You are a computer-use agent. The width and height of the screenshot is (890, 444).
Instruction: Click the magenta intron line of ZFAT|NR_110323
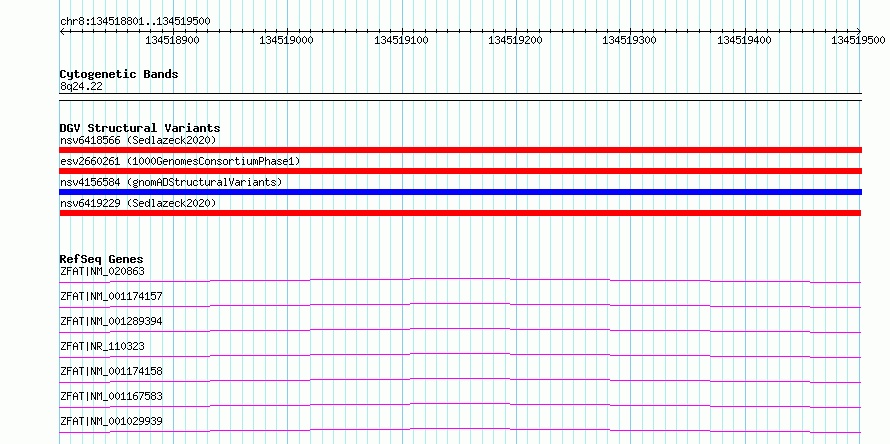tap(460, 355)
